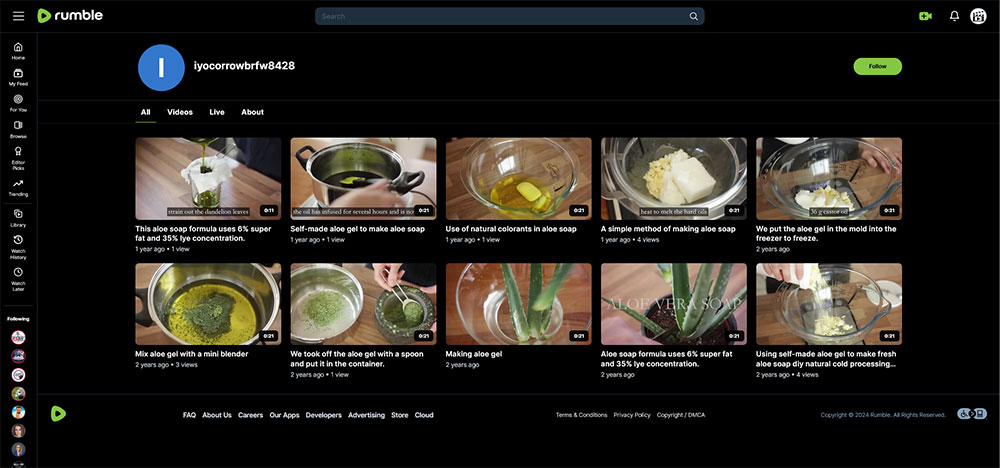Click the second followed channel avatar
1000x468 pixels.
click(x=18, y=356)
